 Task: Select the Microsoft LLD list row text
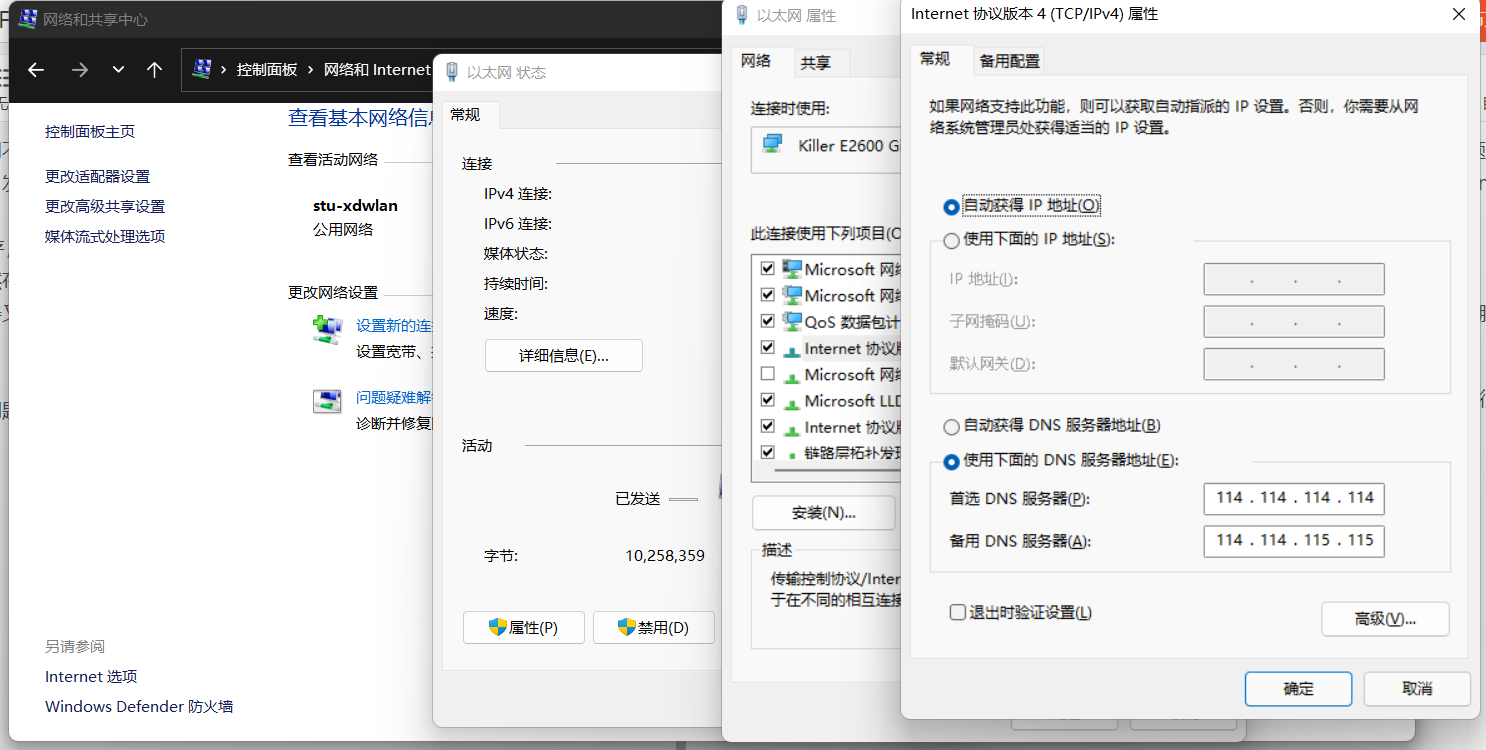click(852, 401)
